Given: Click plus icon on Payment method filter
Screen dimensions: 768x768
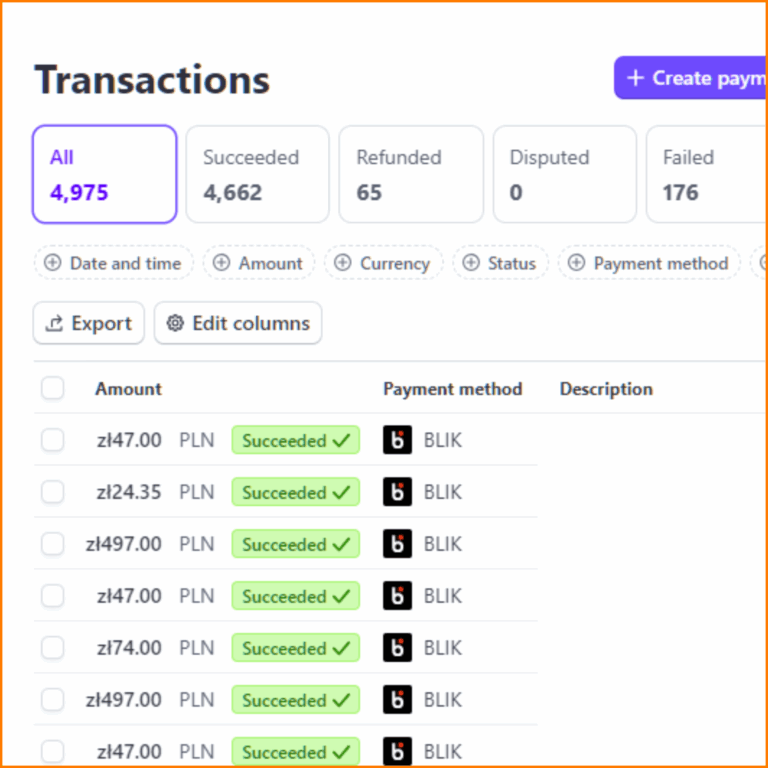Looking at the screenshot, I should 576,263.
